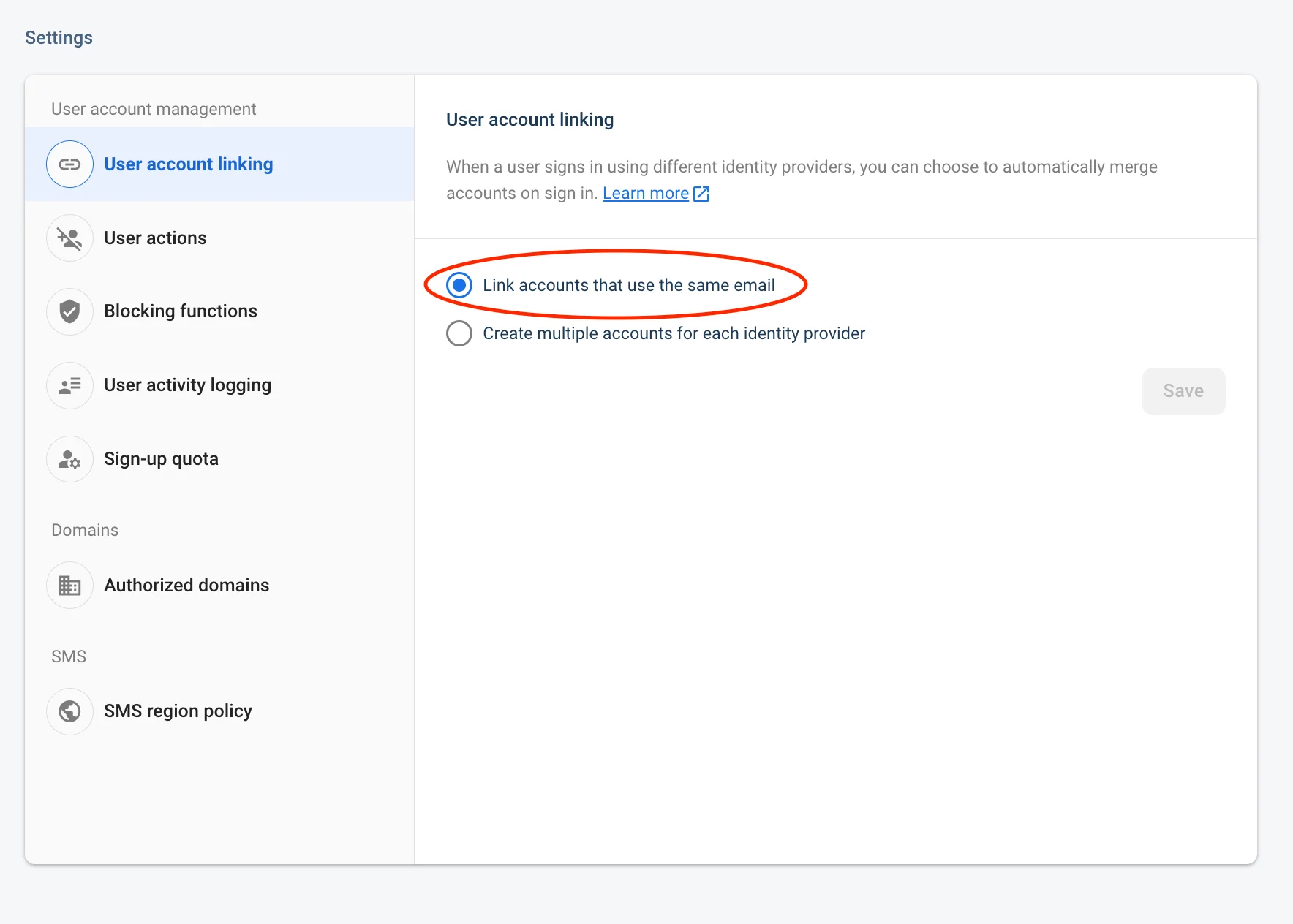
Task: Click the external link icon after Learn more
Action: tap(701, 194)
